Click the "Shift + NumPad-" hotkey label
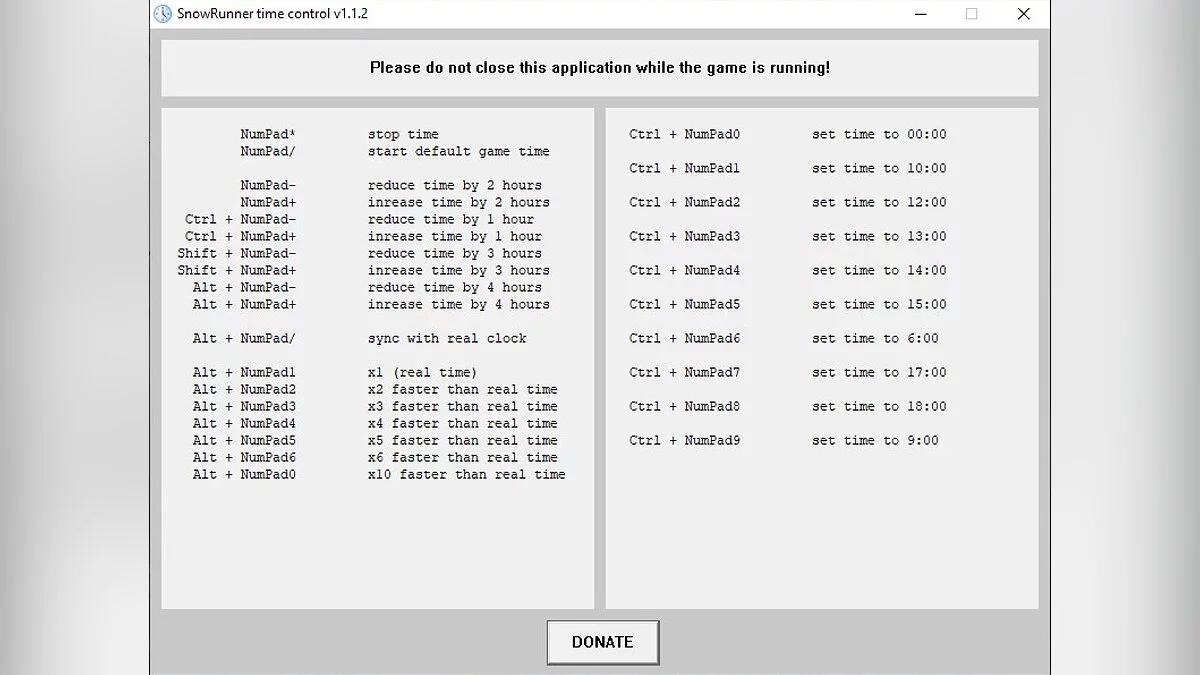The image size is (1200, 675). 237,253
